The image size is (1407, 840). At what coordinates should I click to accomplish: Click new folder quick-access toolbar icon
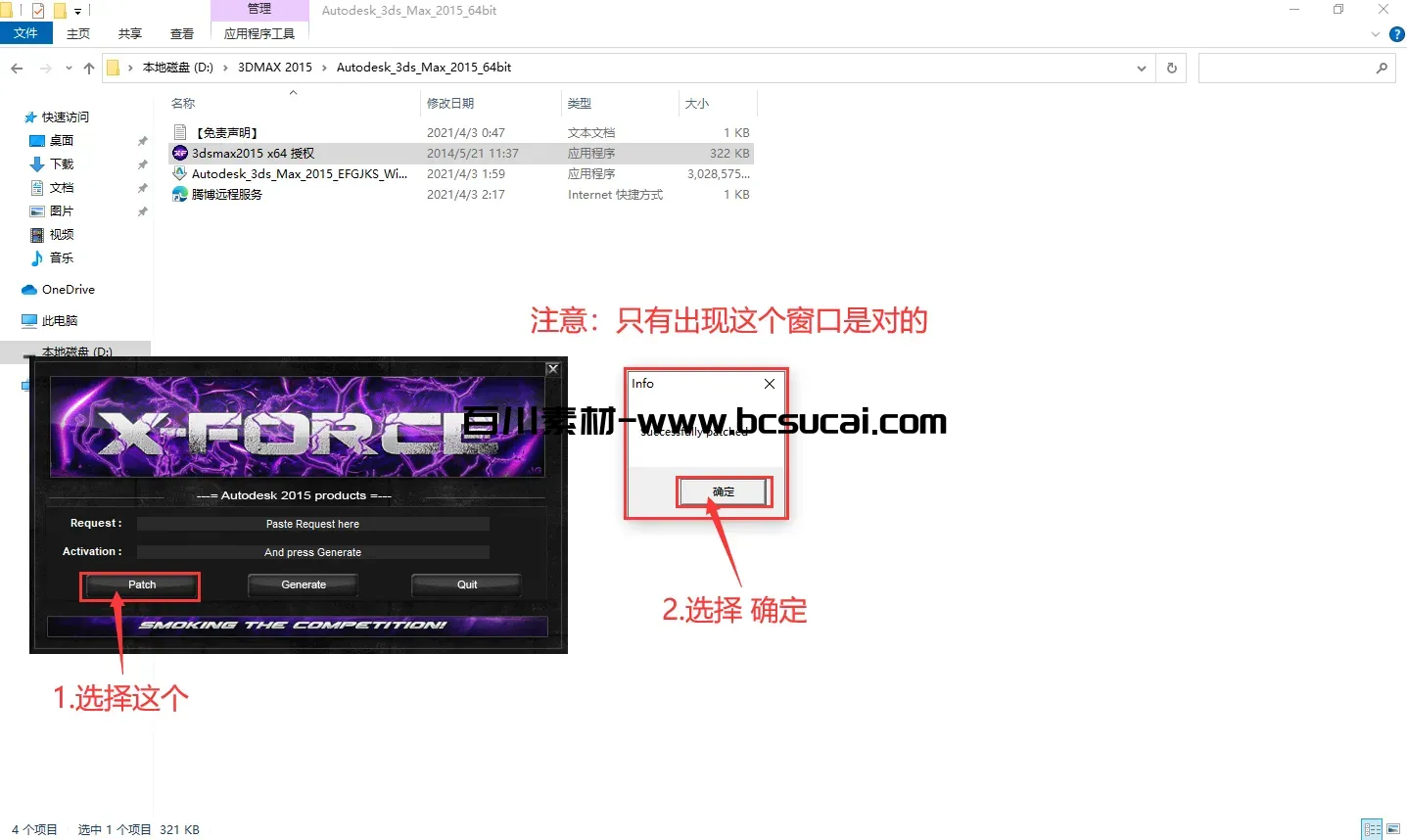[59, 11]
